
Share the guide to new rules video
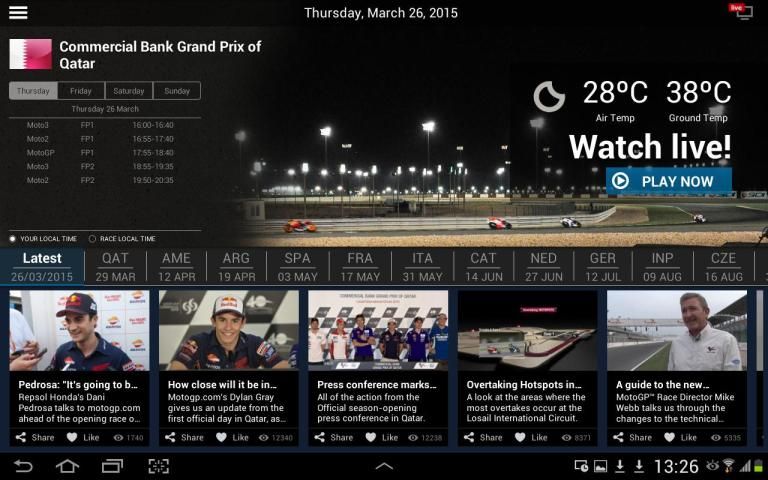(x=633, y=437)
